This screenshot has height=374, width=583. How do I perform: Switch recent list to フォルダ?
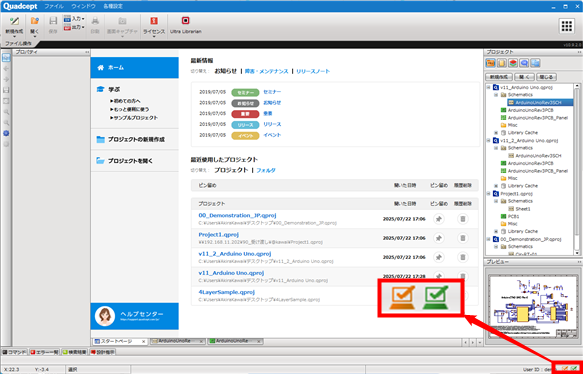click(266, 170)
